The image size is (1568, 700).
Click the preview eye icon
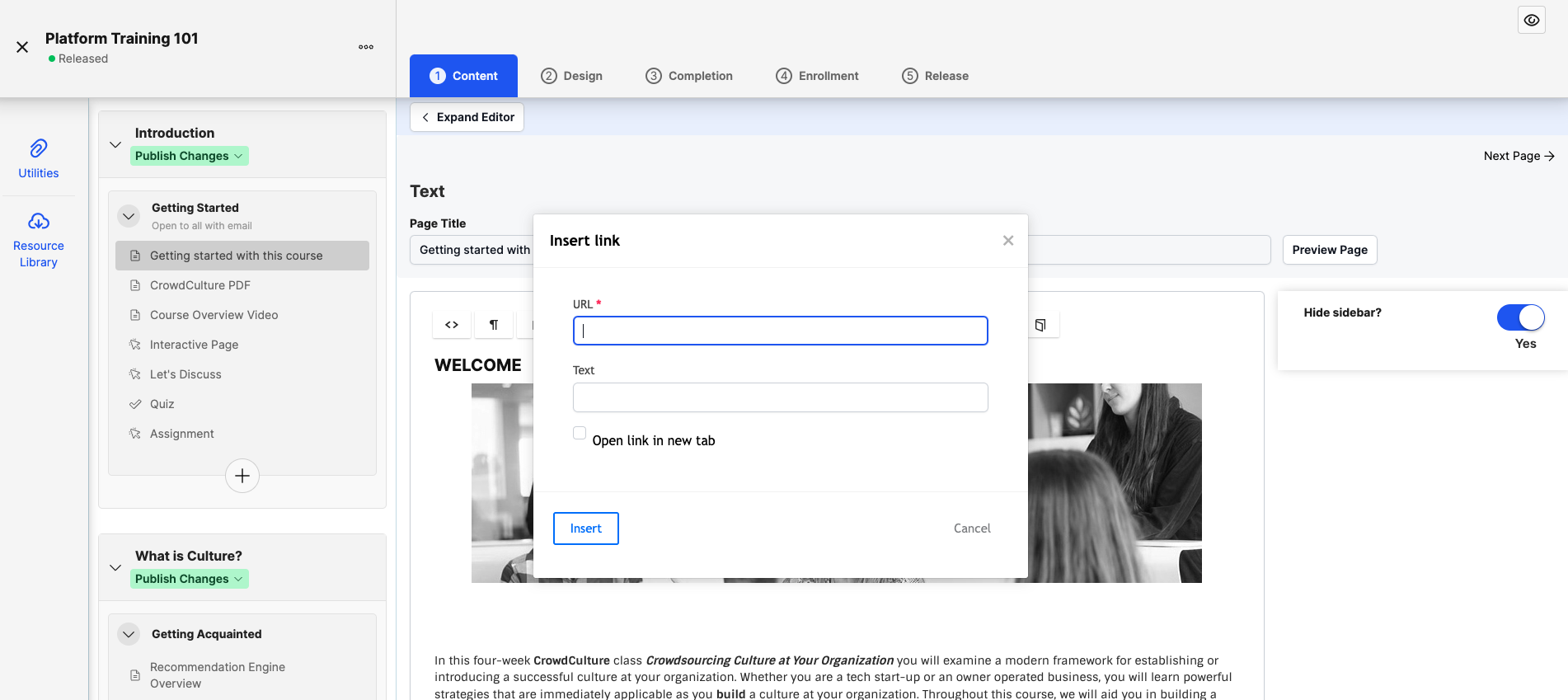pyautogui.click(x=1532, y=20)
